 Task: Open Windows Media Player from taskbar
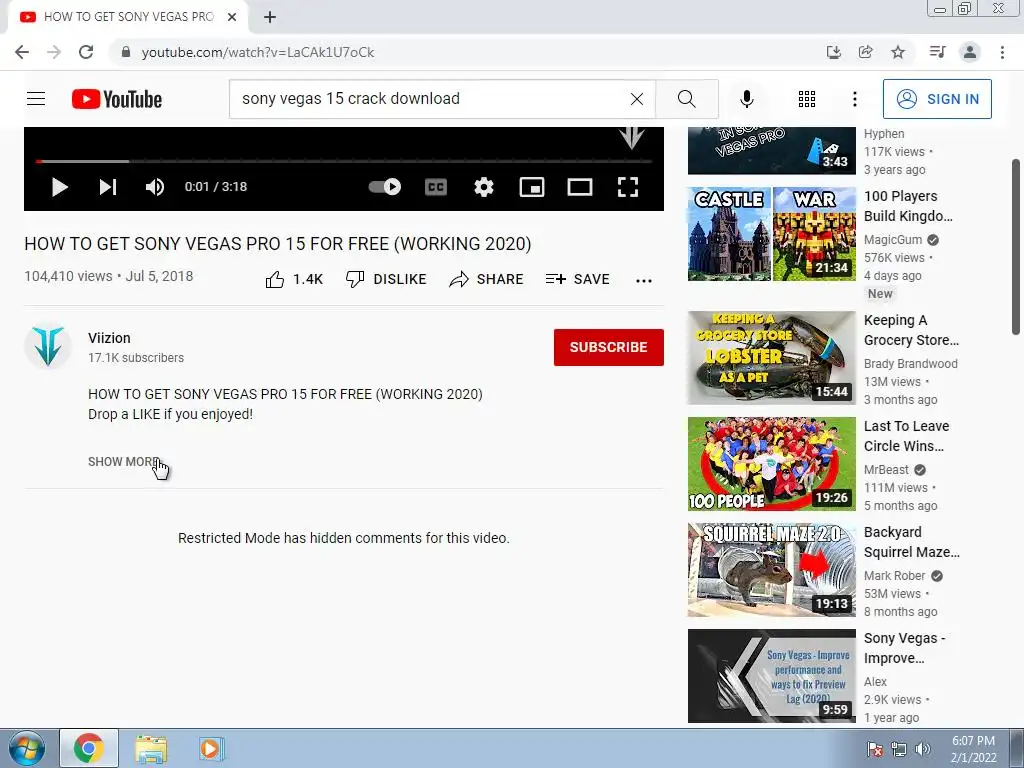click(211, 749)
